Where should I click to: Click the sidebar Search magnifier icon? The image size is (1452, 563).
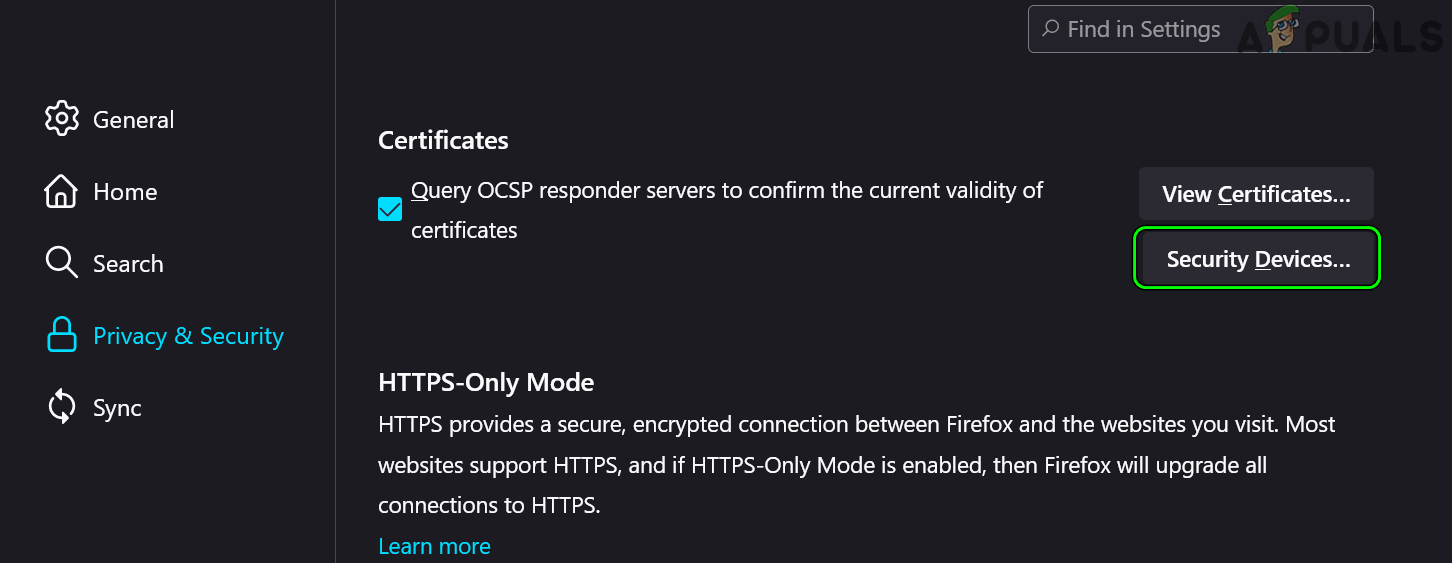[62, 263]
